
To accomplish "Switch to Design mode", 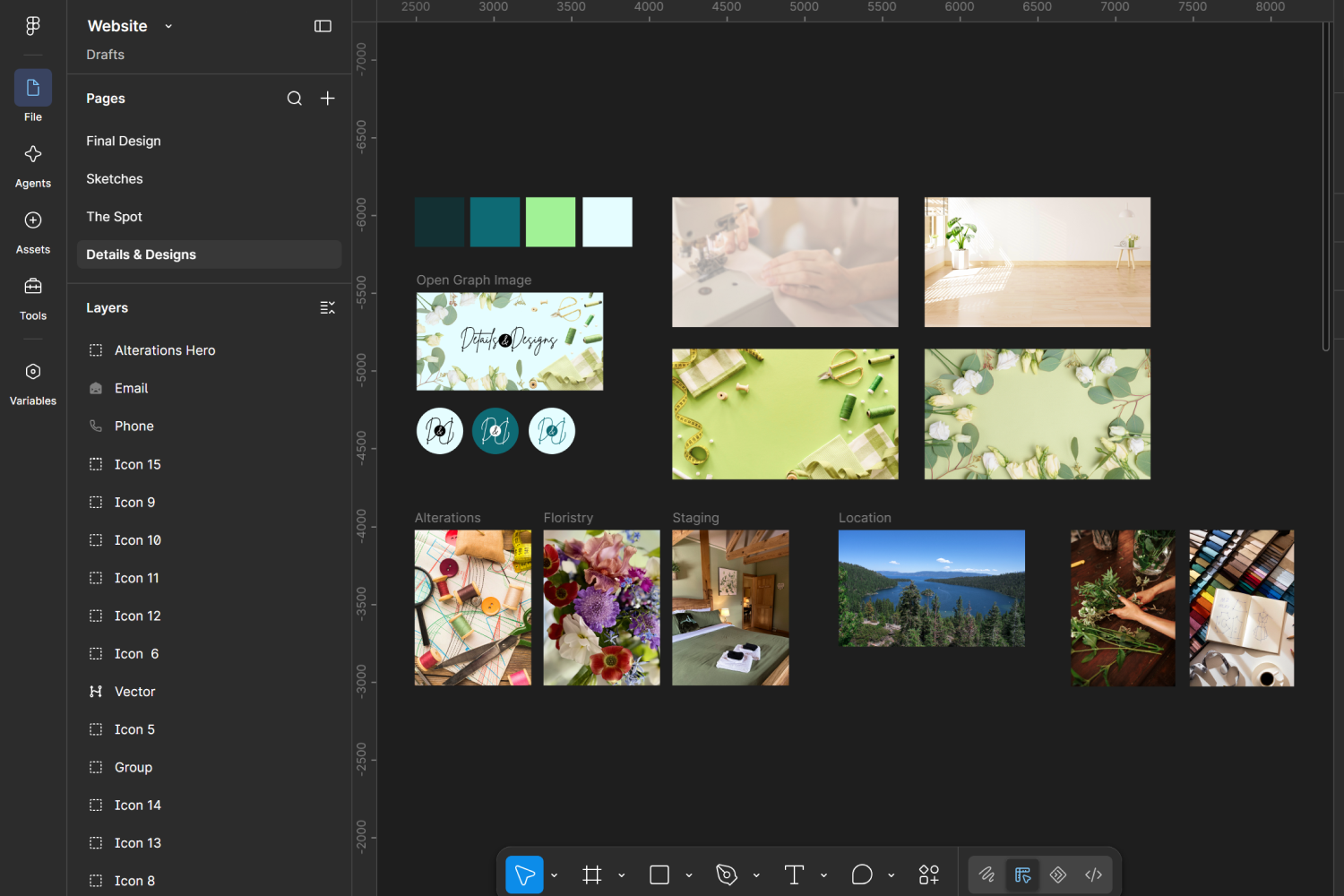I will click(1022, 874).
